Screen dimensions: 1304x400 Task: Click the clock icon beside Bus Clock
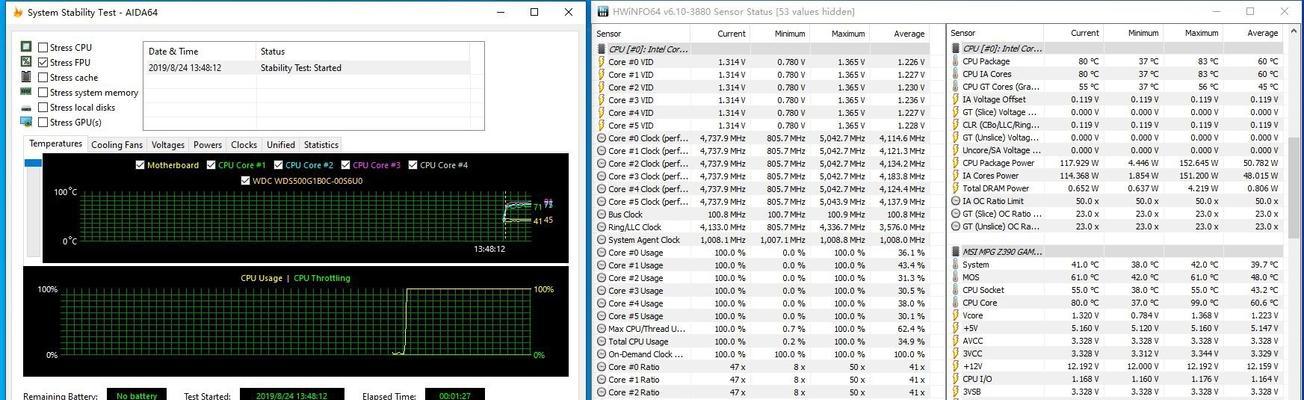[601, 214]
